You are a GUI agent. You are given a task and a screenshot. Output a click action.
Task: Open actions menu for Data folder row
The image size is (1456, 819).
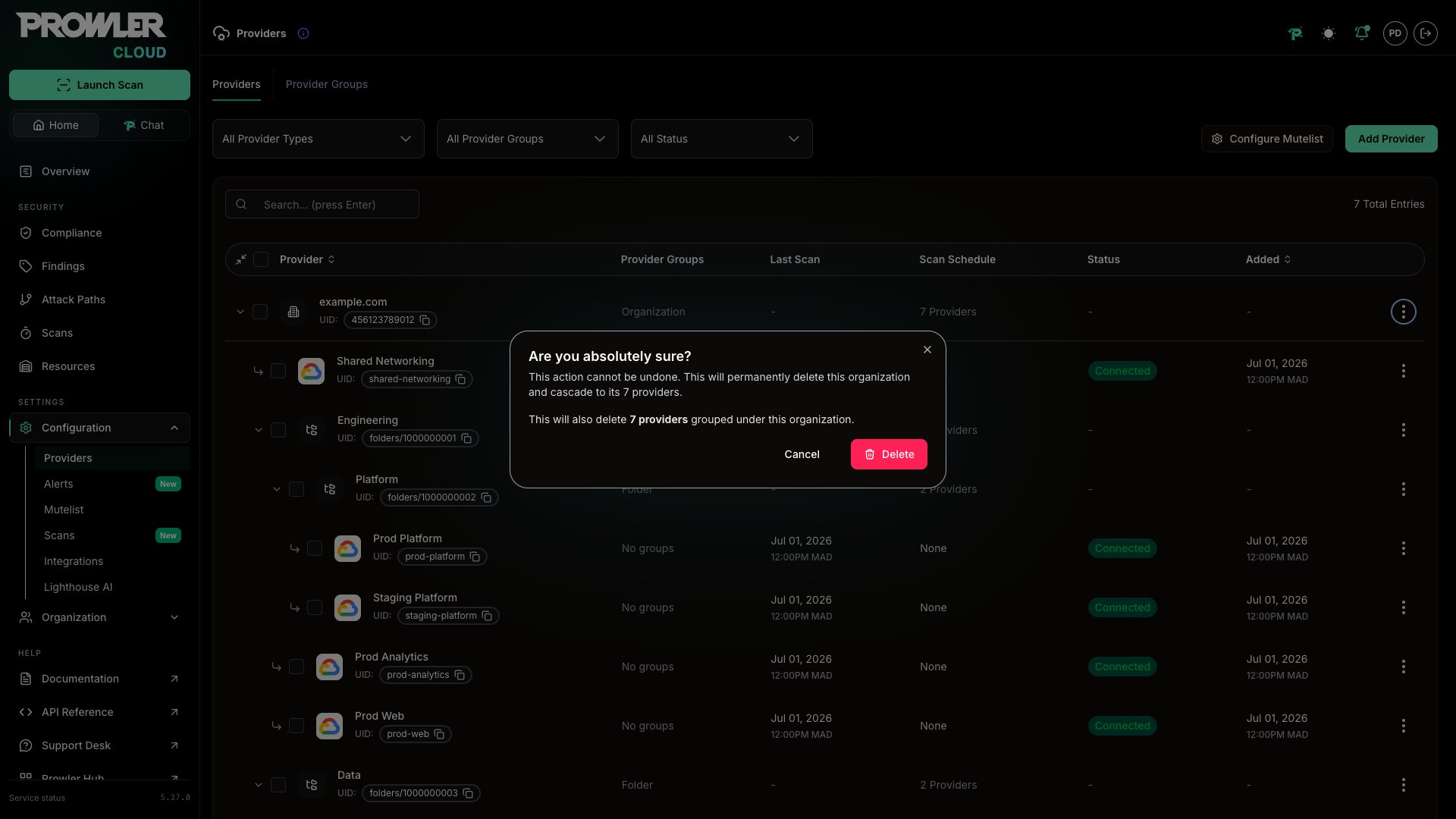click(x=1404, y=785)
